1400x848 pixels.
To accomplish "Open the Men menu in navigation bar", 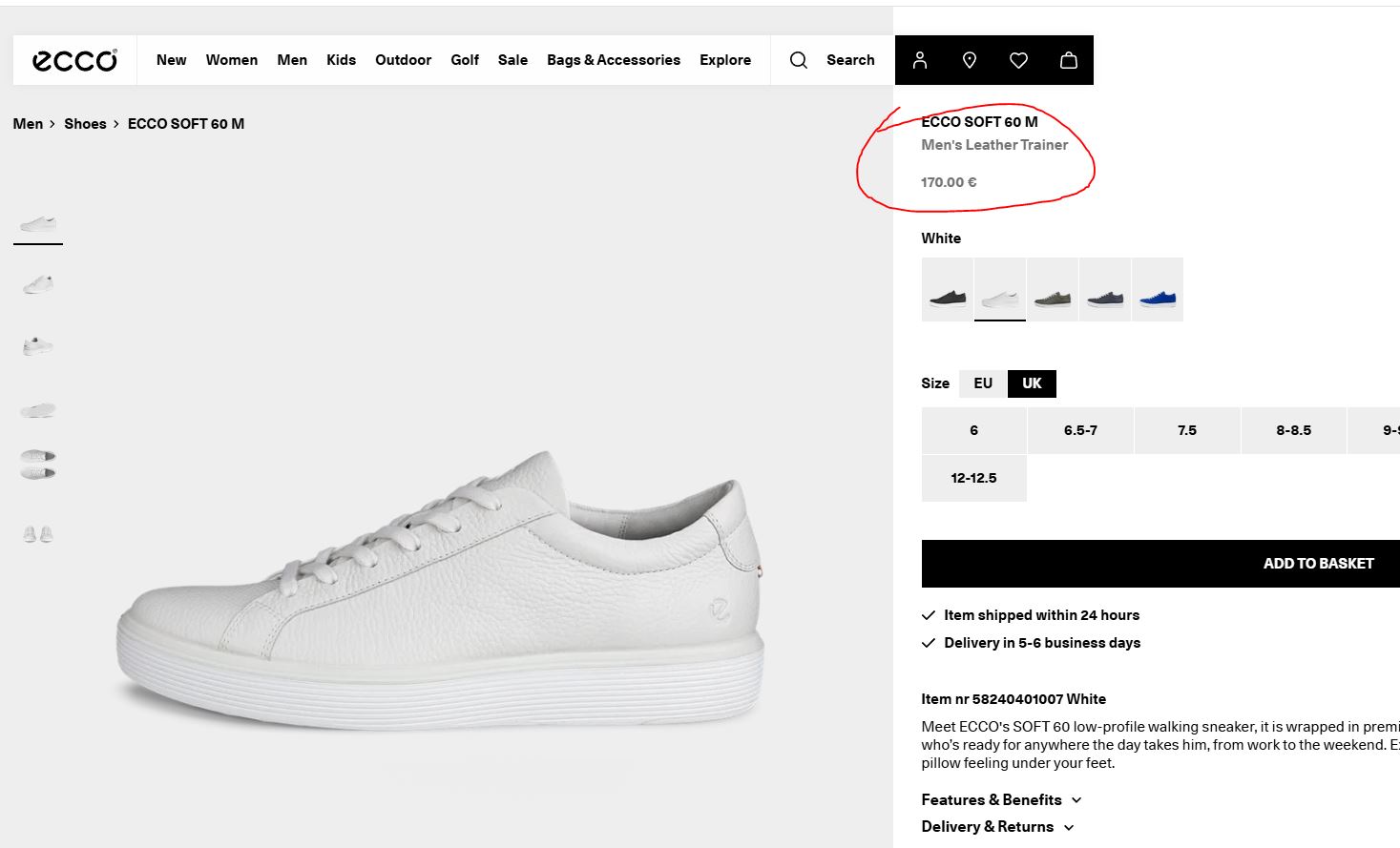I will (x=292, y=60).
